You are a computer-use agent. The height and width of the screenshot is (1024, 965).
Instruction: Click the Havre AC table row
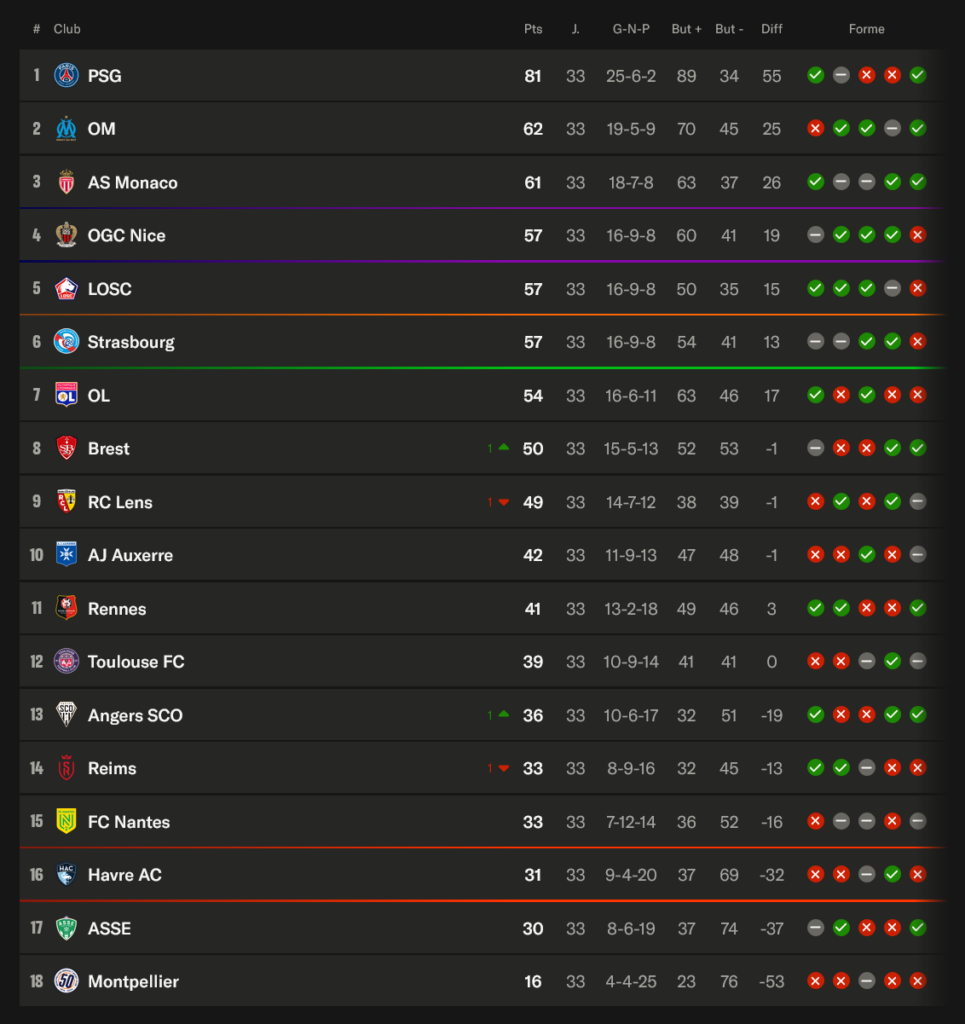pyautogui.click(x=482, y=874)
